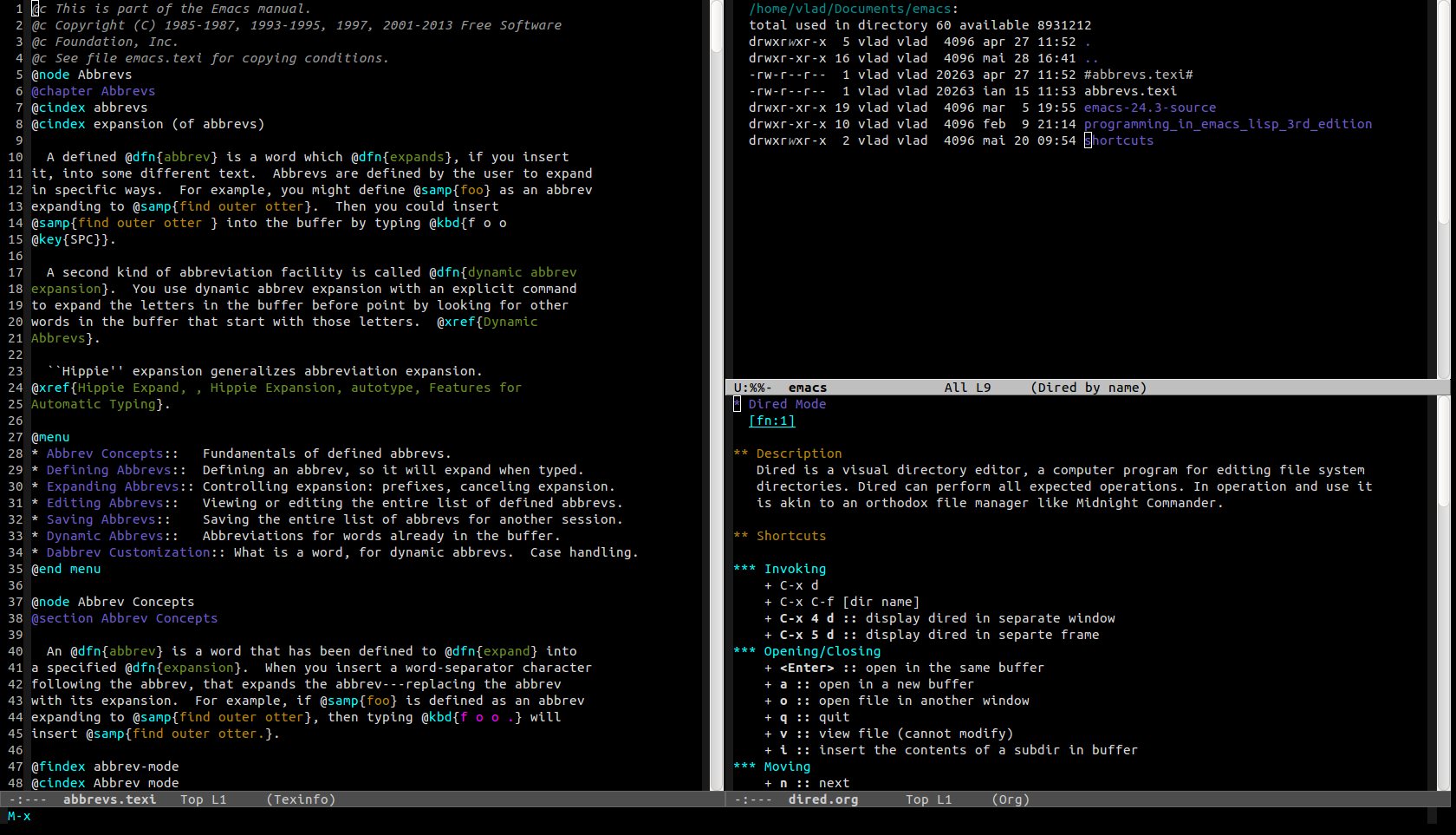Open the Abbrev Concepts menu entry
Viewport: 1456px width, 835px height.
[105, 453]
